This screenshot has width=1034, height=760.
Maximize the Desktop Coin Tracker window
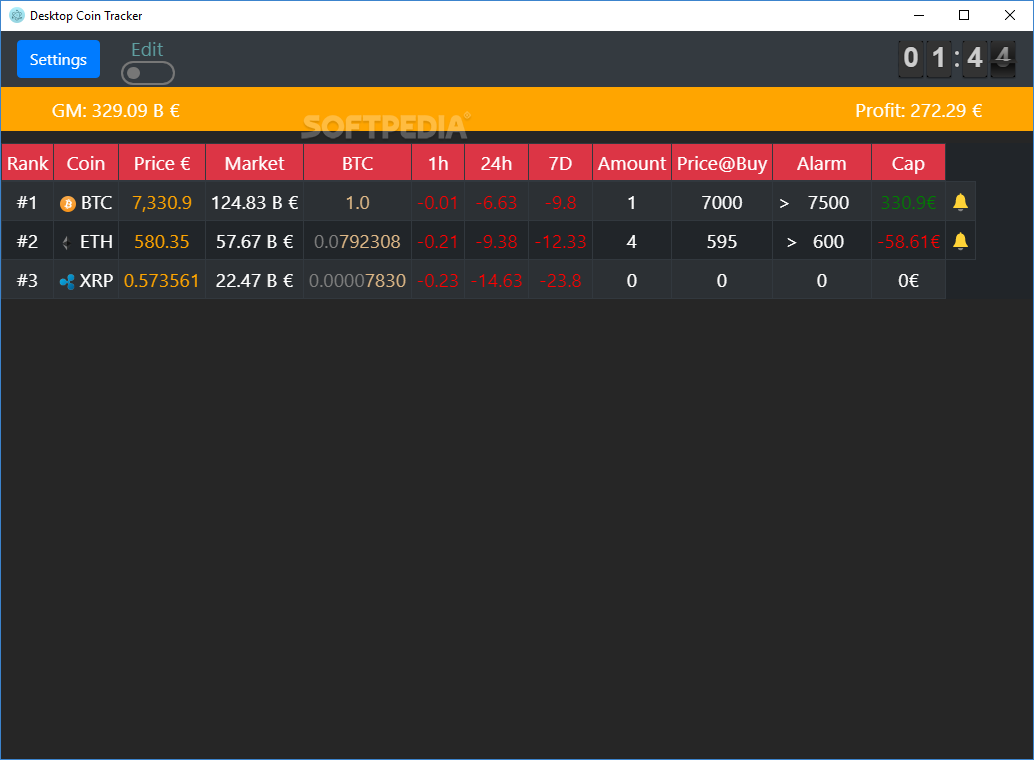point(964,15)
